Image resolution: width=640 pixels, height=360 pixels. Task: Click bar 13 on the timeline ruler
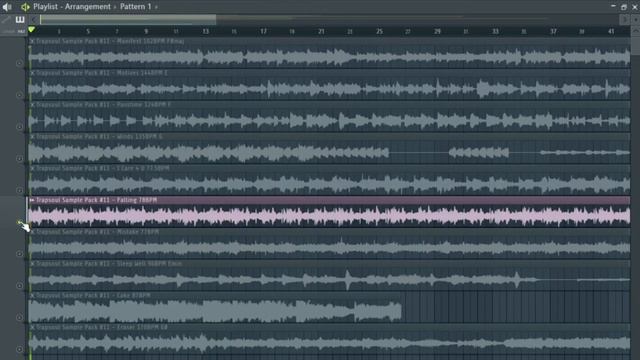205,31
